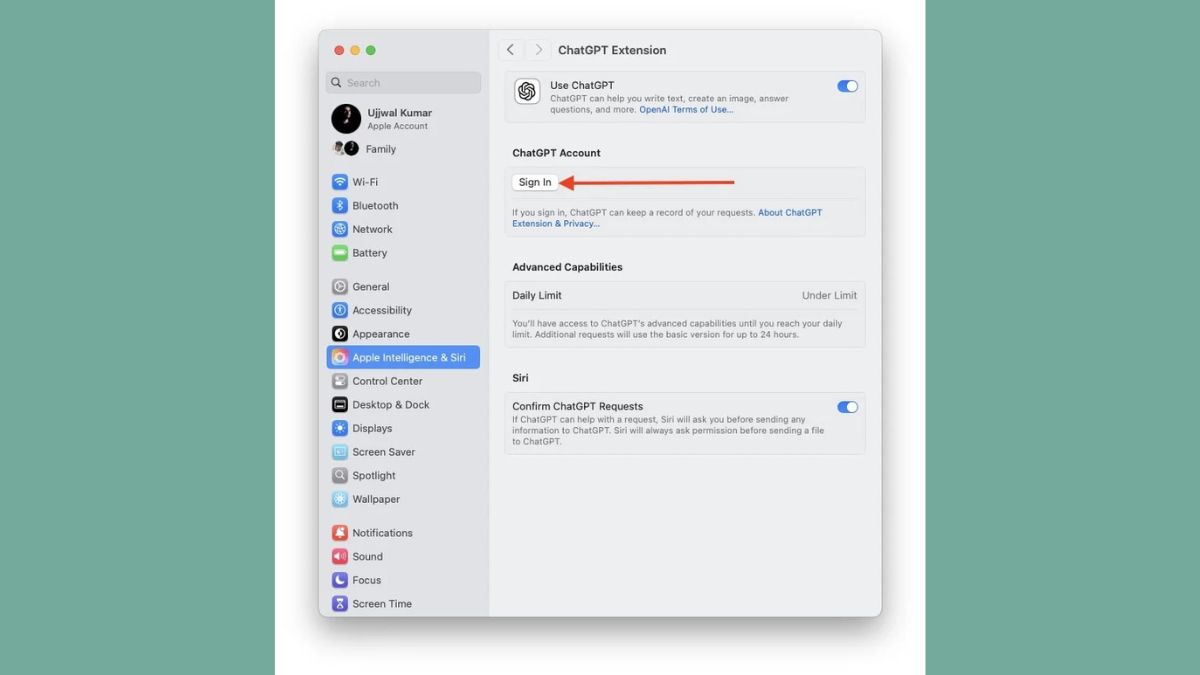Image resolution: width=1200 pixels, height=675 pixels.
Task: Go forward with the right chevron
Action: (538, 50)
